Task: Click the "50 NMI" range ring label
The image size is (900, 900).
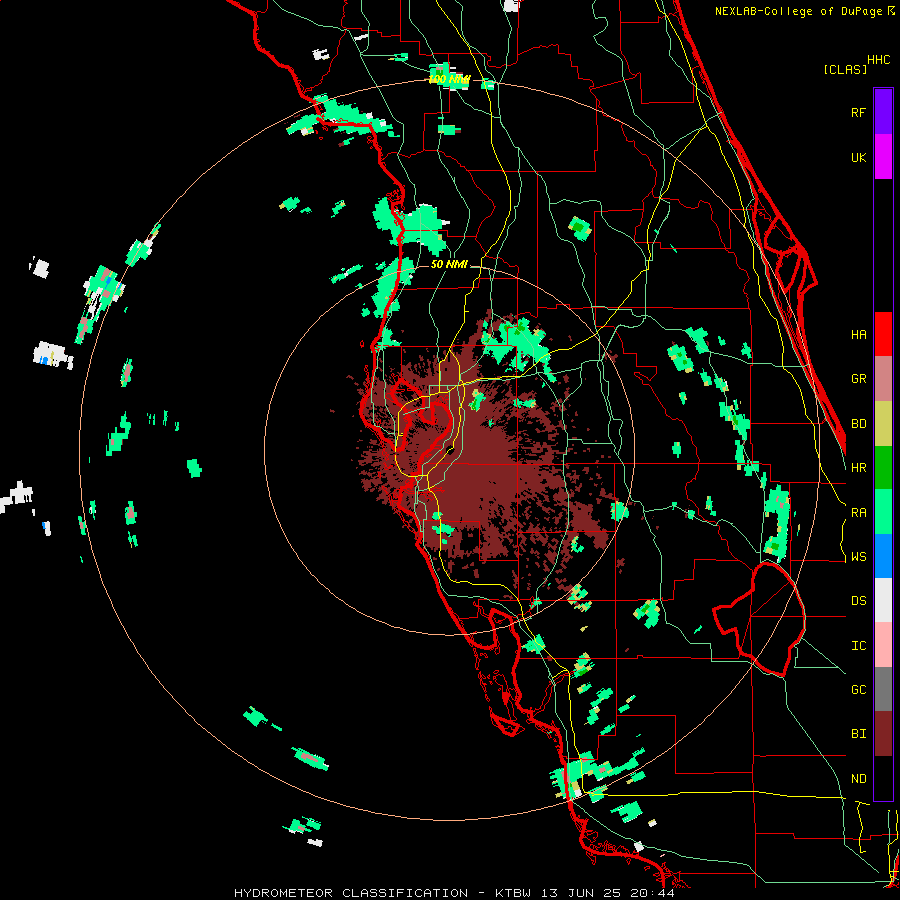Action: pos(449,264)
